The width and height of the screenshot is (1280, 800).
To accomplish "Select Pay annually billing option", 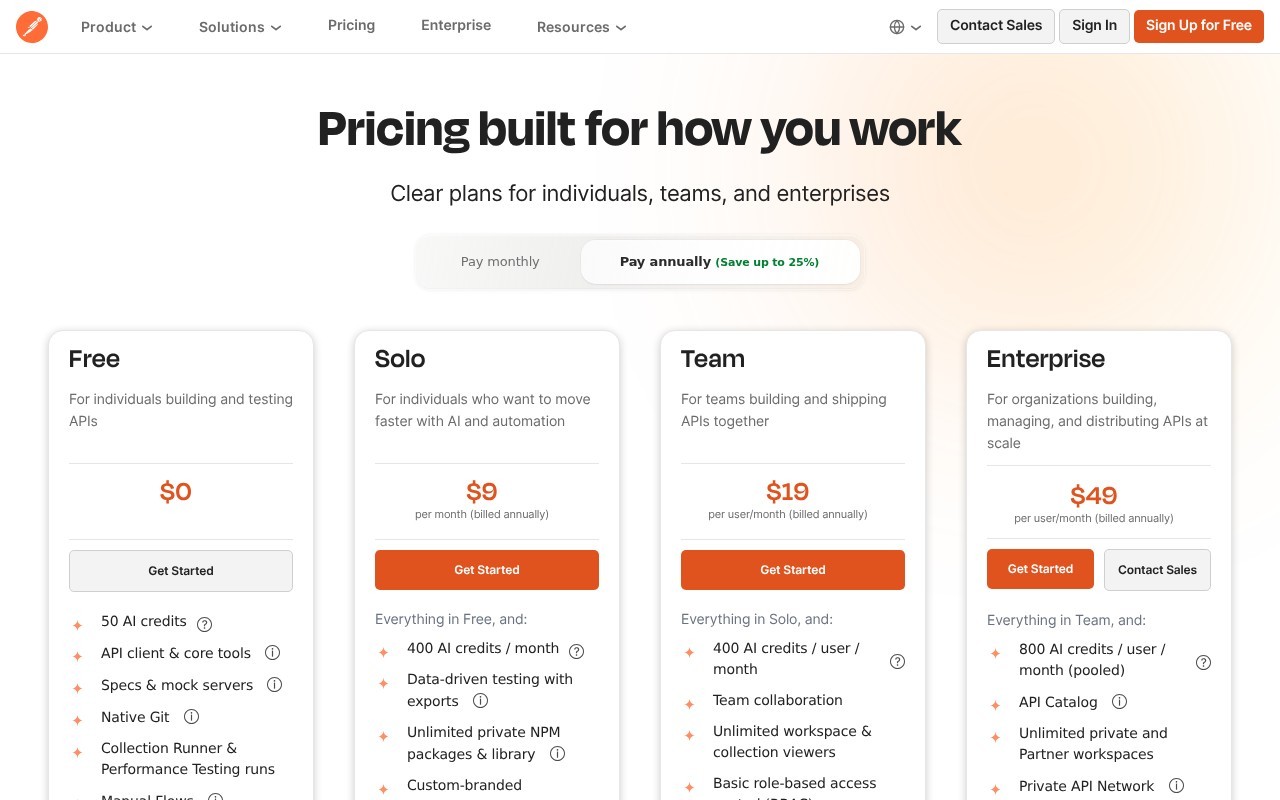I will pos(720,262).
